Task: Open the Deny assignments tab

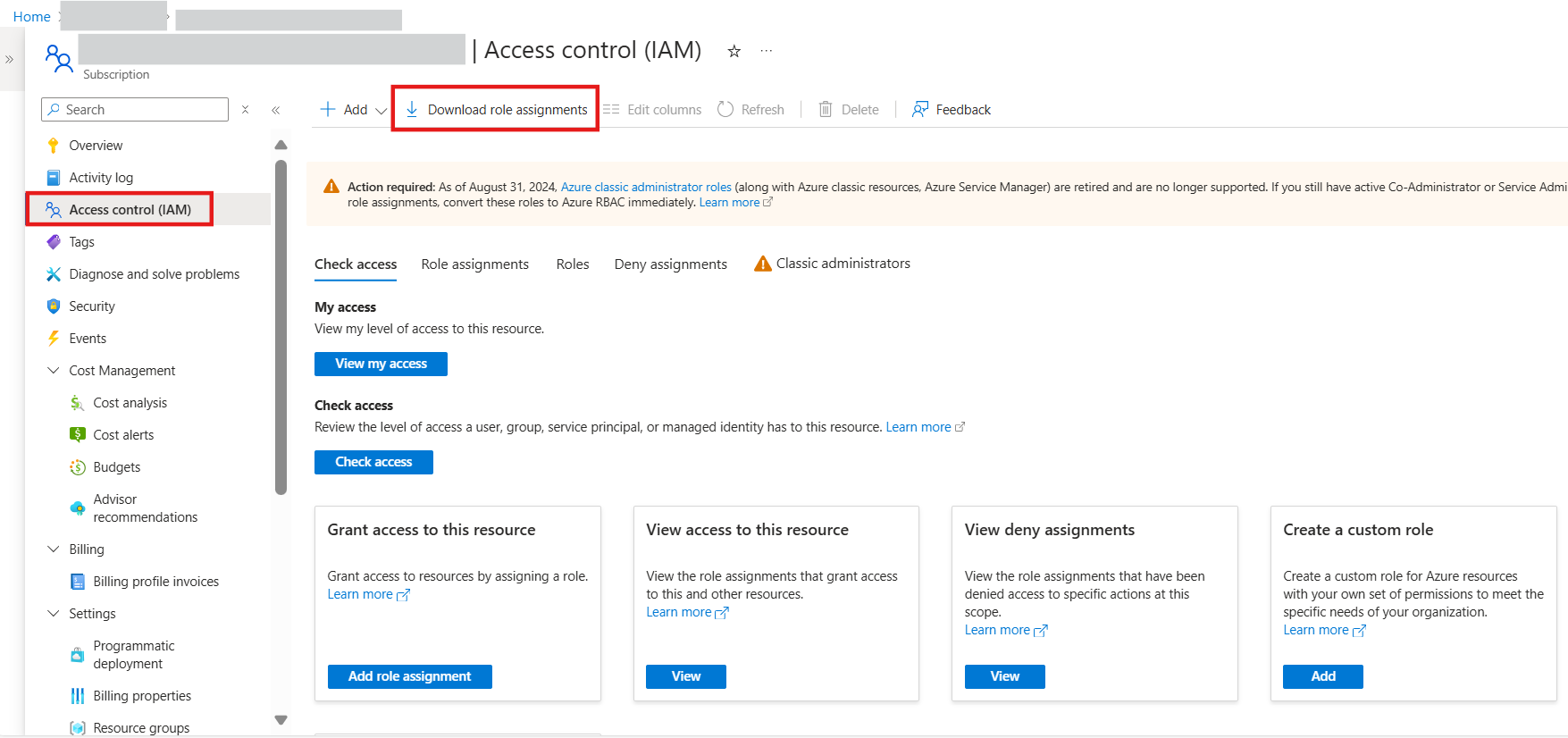Action: point(671,264)
